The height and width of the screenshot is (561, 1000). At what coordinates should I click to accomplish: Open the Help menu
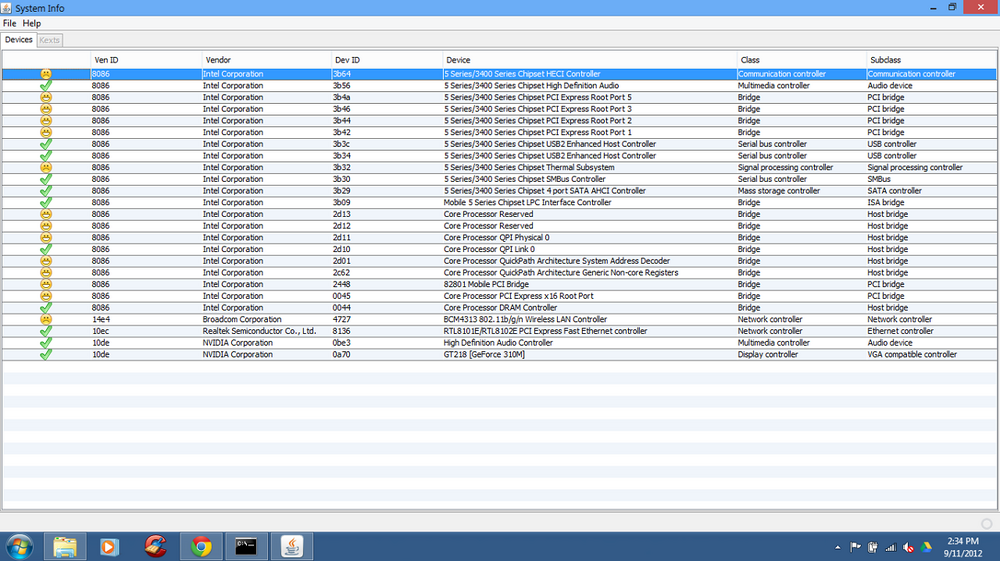tap(32, 23)
